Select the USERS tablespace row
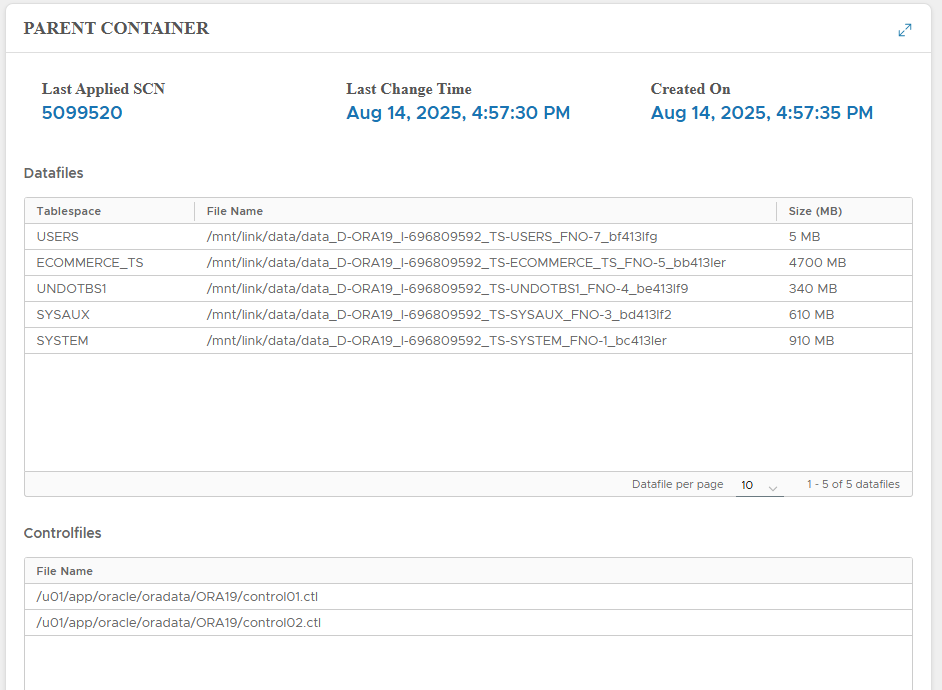 [x=58, y=237]
